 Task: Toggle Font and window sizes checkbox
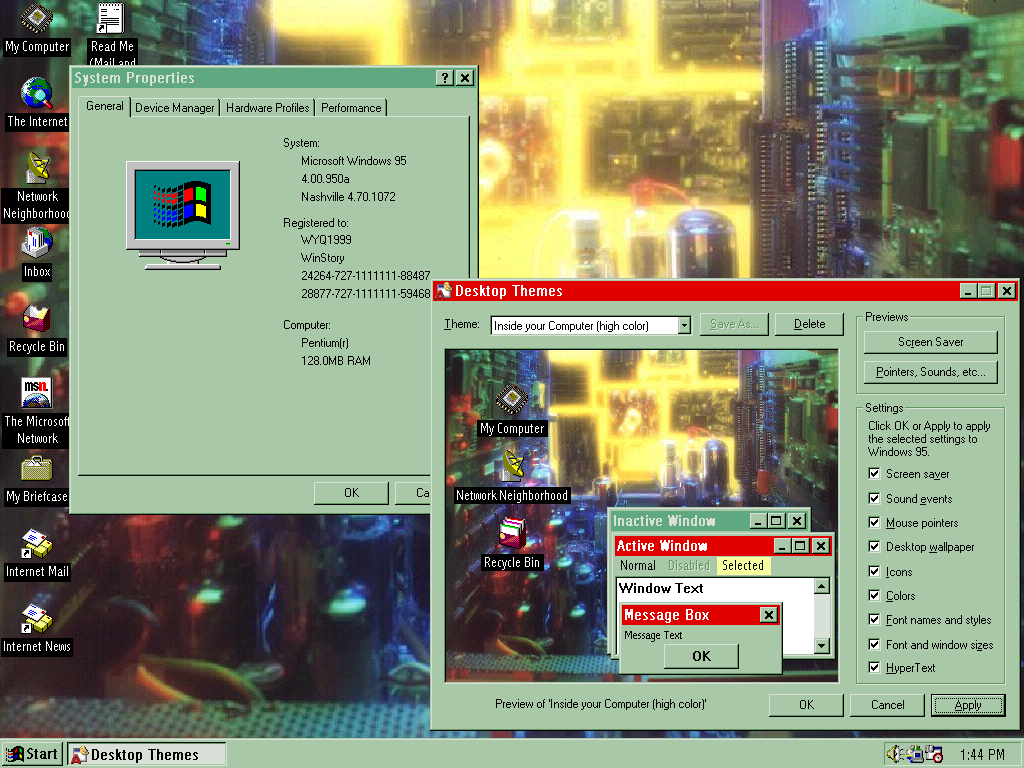pyautogui.click(x=874, y=645)
